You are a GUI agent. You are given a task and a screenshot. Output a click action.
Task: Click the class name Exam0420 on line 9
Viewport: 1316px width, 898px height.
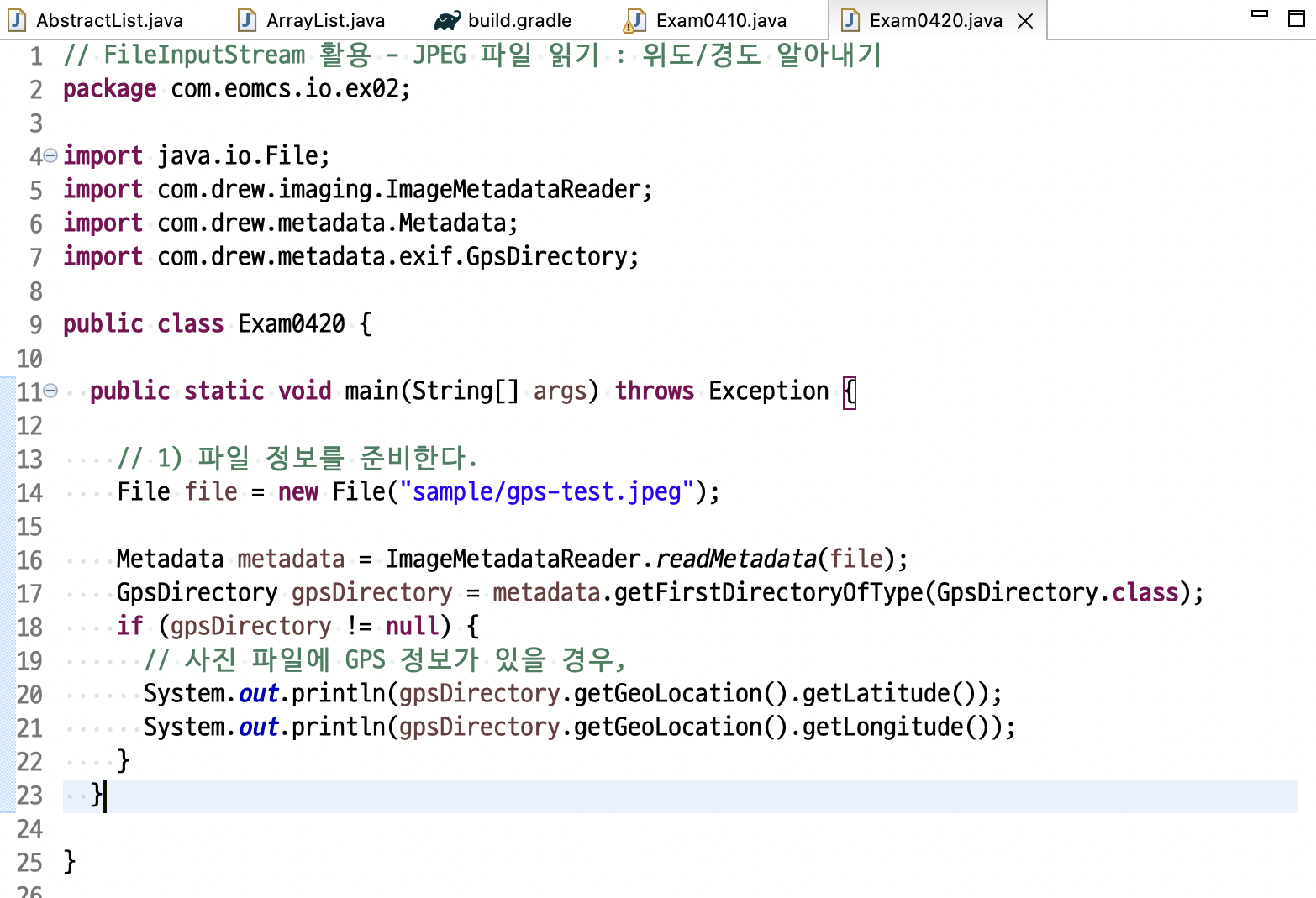(x=292, y=324)
